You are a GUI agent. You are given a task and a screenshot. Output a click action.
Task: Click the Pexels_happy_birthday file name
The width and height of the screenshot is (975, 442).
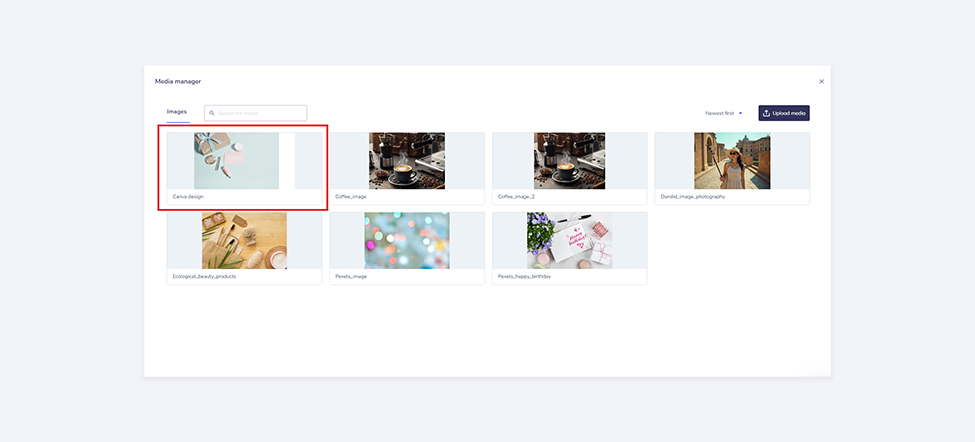click(524, 276)
